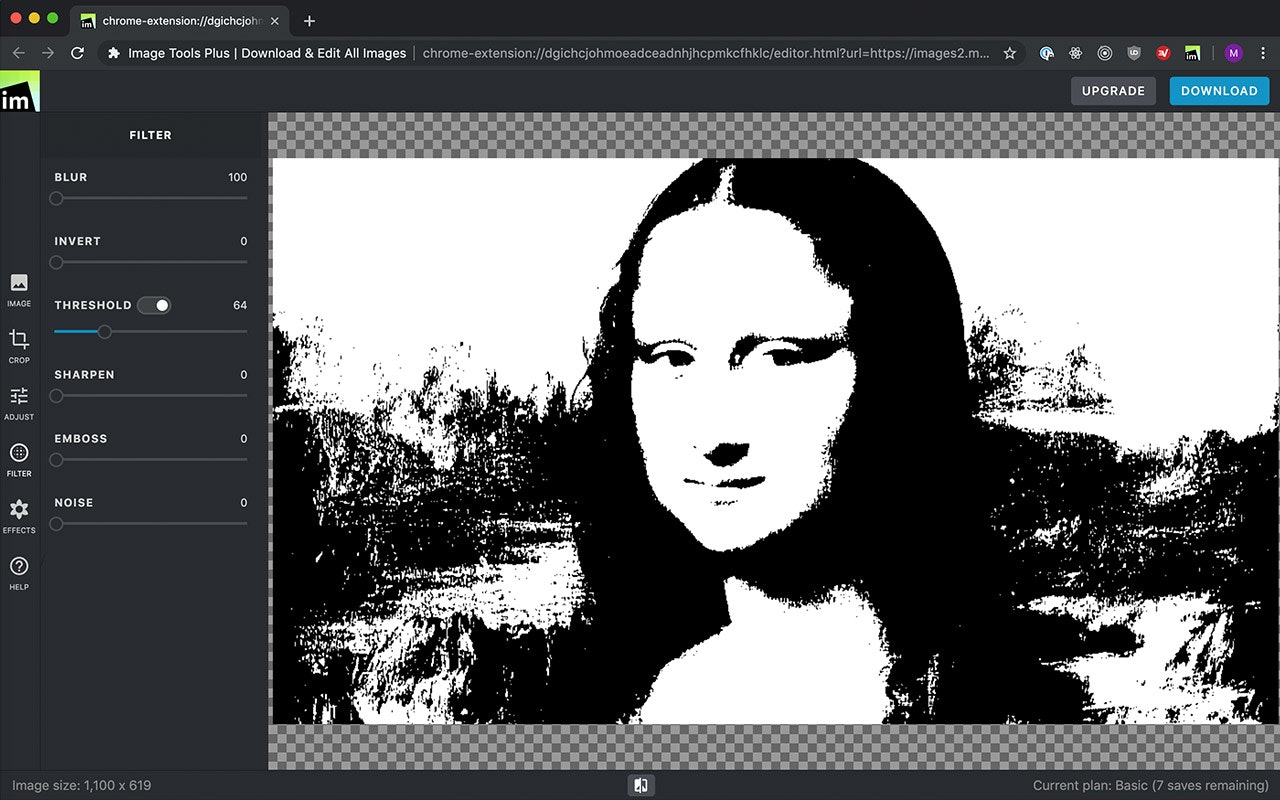Screen dimensions: 1280x800
Task: Open the Chrome three-dot menu
Action: click(x=1262, y=53)
